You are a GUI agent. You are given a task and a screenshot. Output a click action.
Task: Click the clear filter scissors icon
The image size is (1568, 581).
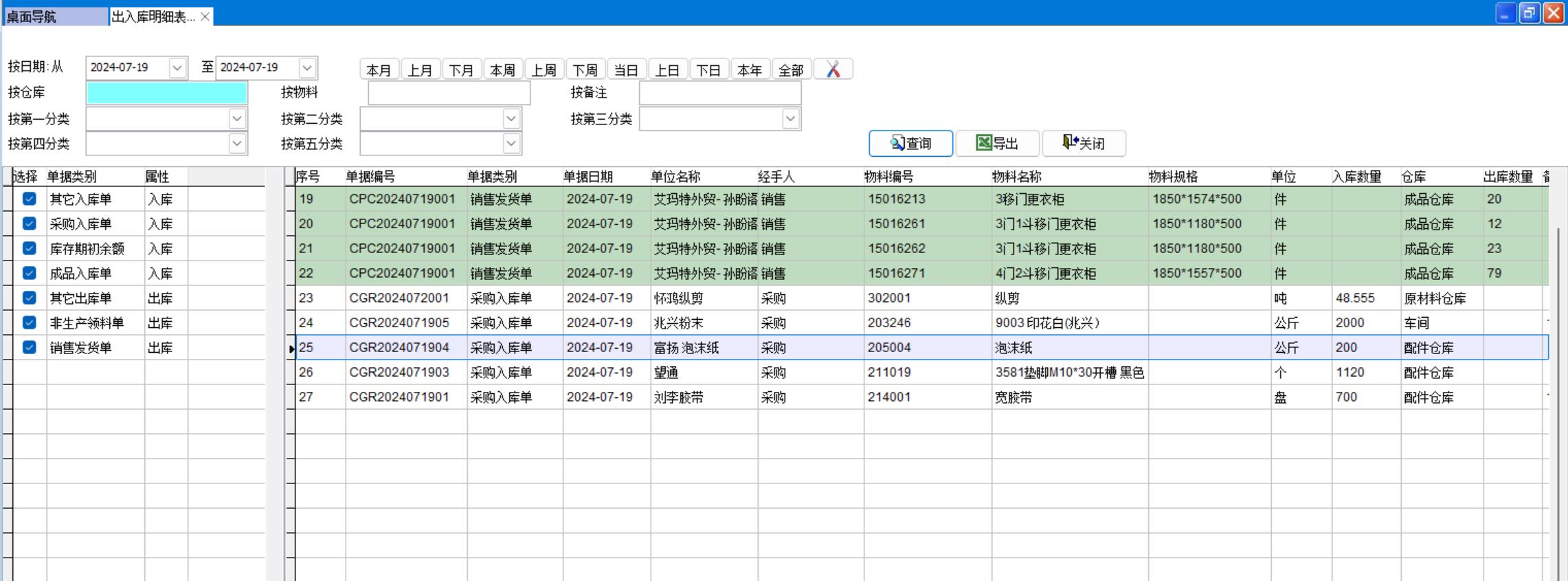click(x=833, y=69)
